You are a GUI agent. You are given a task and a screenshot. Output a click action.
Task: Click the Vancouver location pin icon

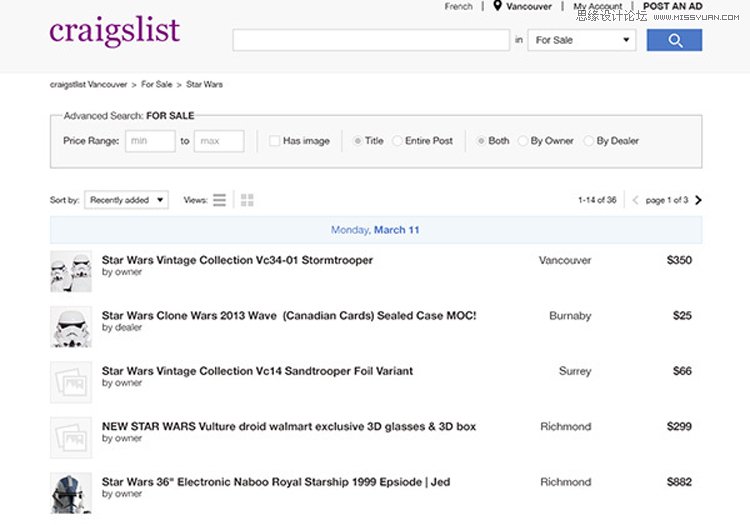(x=497, y=6)
